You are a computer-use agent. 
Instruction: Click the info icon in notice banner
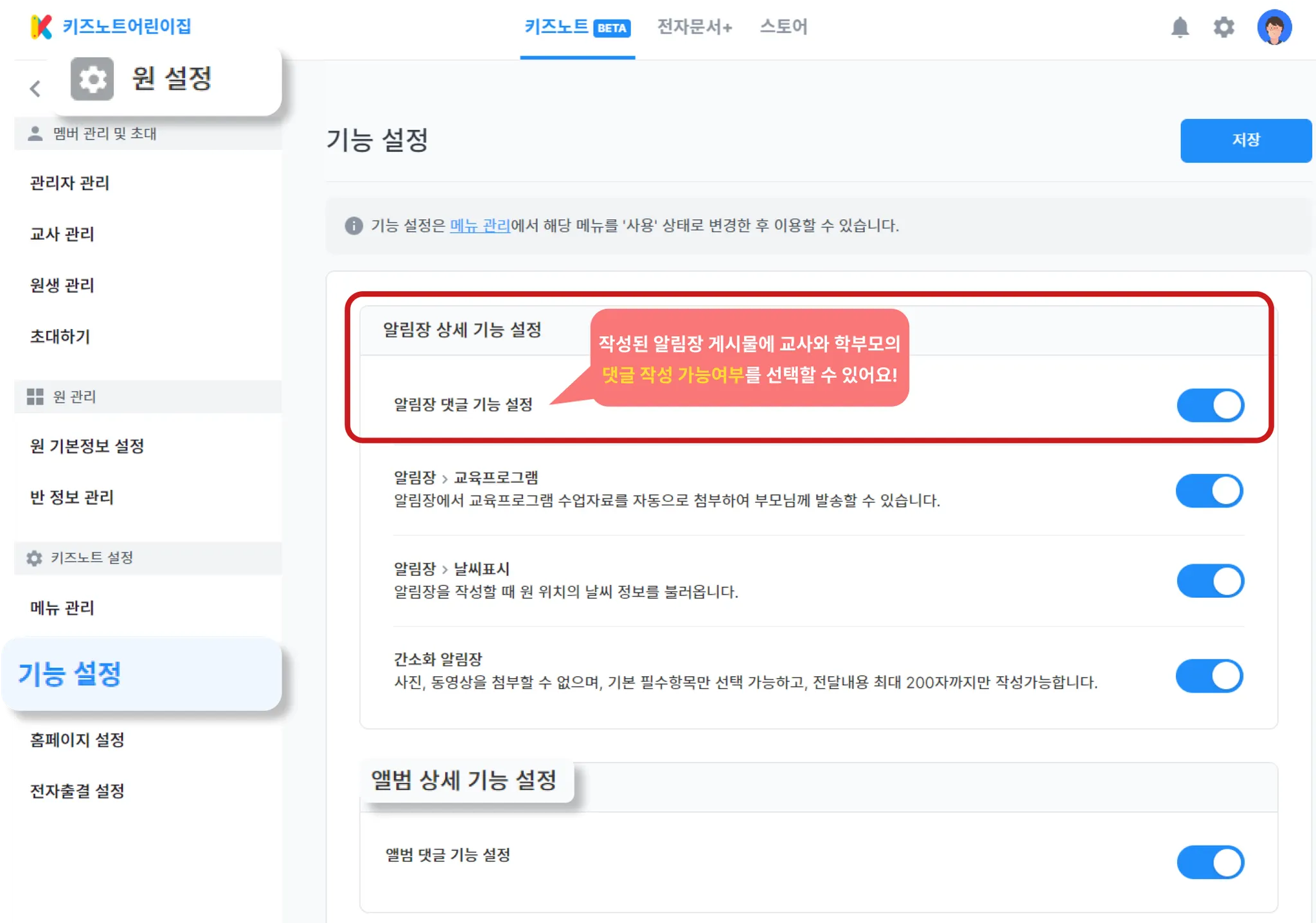(x=353, y=226)
